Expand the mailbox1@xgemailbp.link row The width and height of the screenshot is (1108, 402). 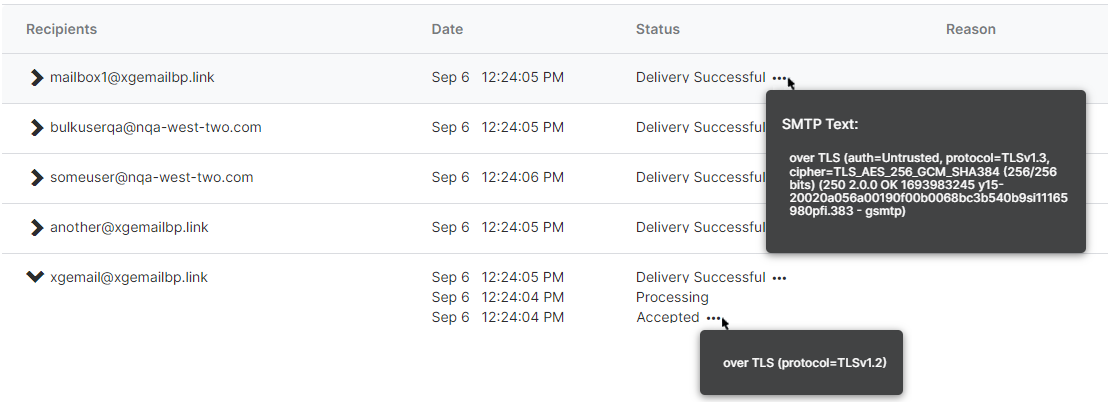pyautogui.click(x=37, y=78)
